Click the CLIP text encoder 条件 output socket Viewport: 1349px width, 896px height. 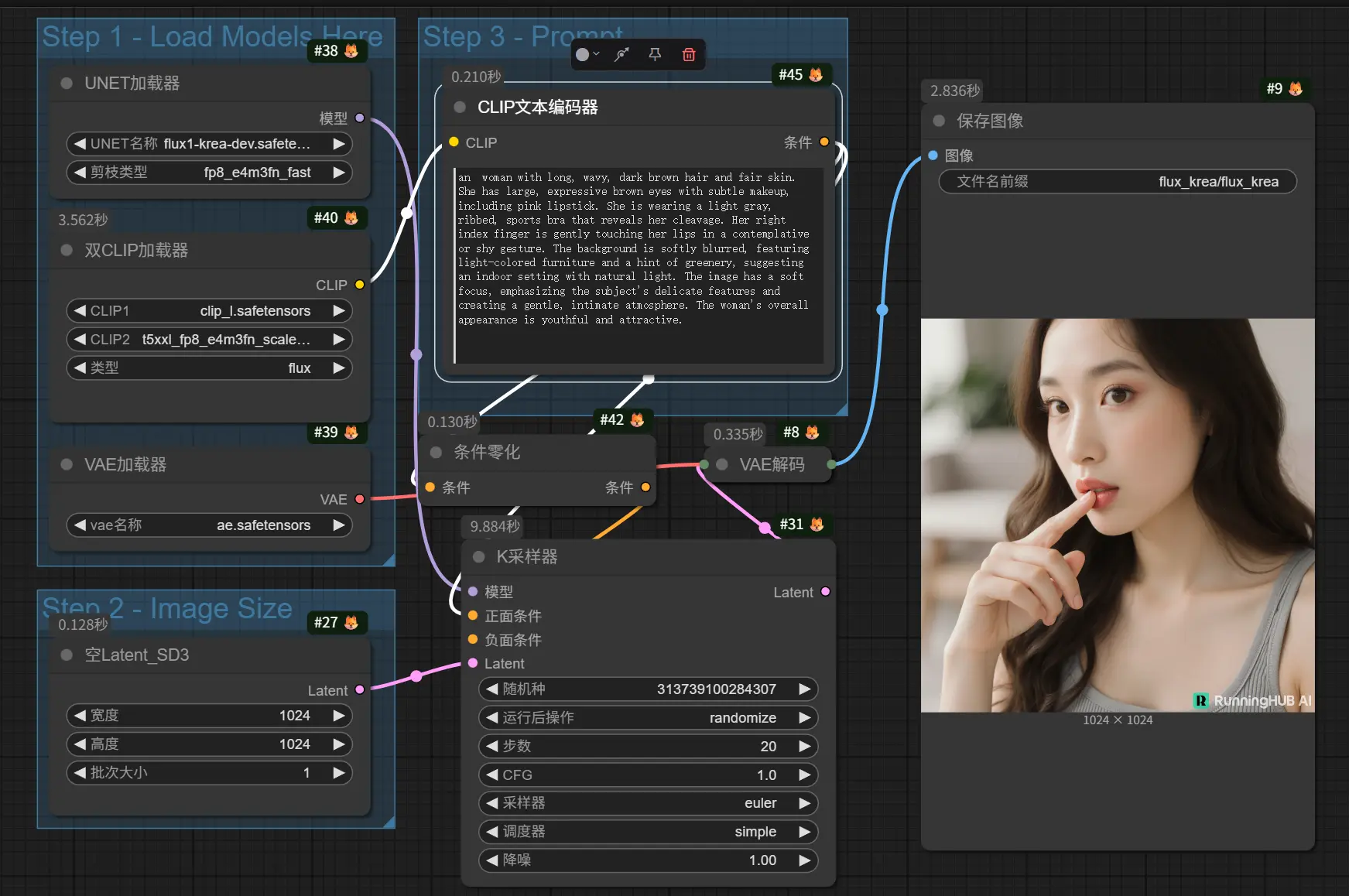pos(824,142)
